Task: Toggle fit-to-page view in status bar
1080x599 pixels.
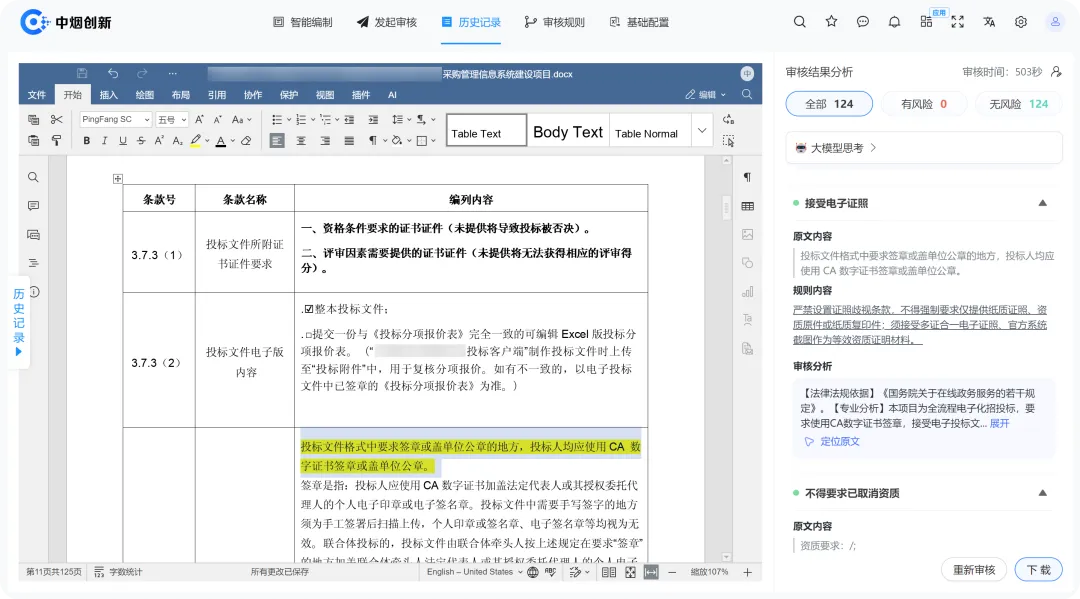Action: [x=630, y=572]
